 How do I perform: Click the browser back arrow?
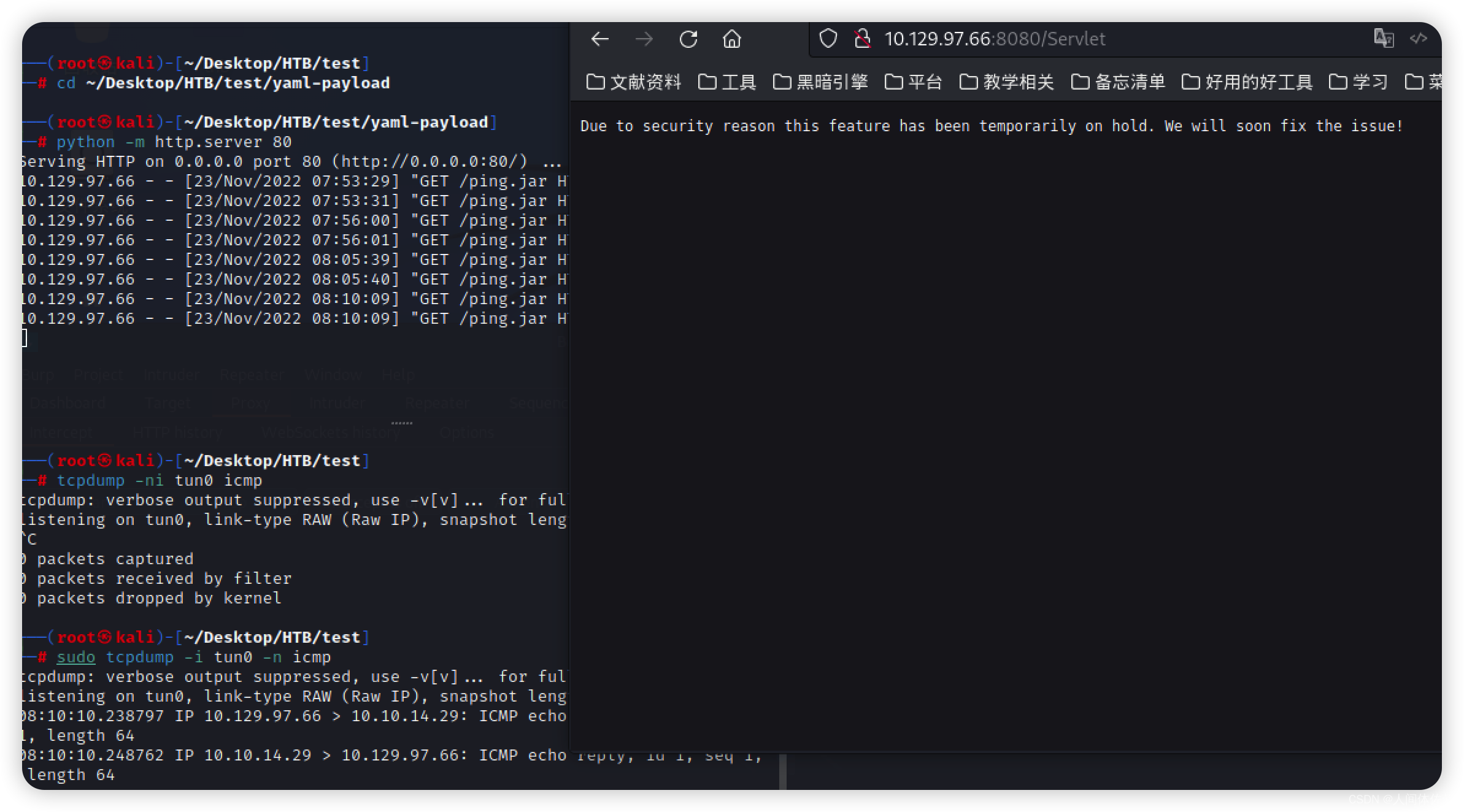[599, 39]
